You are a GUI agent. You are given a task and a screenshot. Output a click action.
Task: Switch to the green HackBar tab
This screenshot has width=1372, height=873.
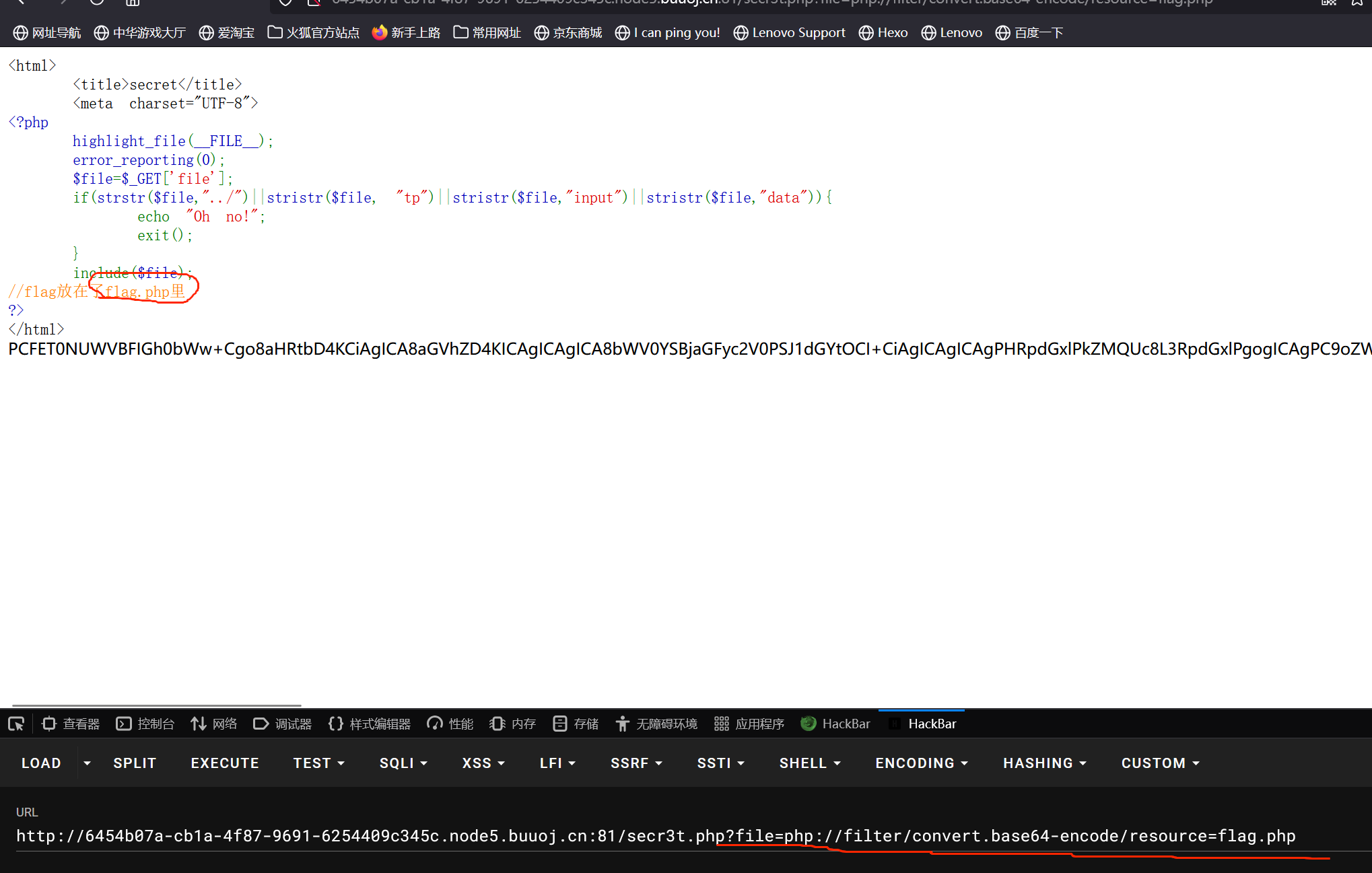coord(835,724)
